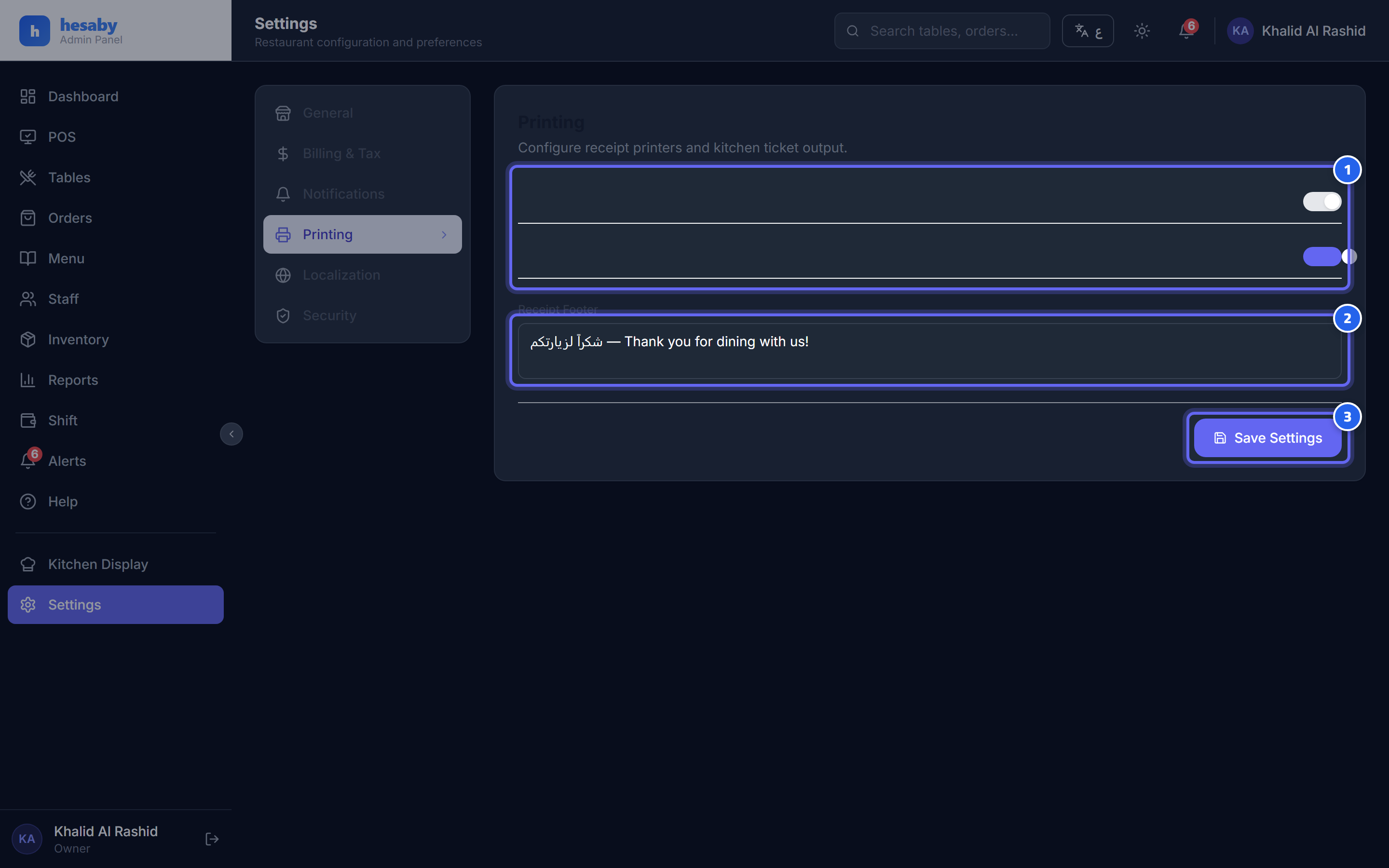The width and height of the screenshot is (1389, 868).
Task: Click KA avatar at sidebar bottom
Action: point(27,839)
